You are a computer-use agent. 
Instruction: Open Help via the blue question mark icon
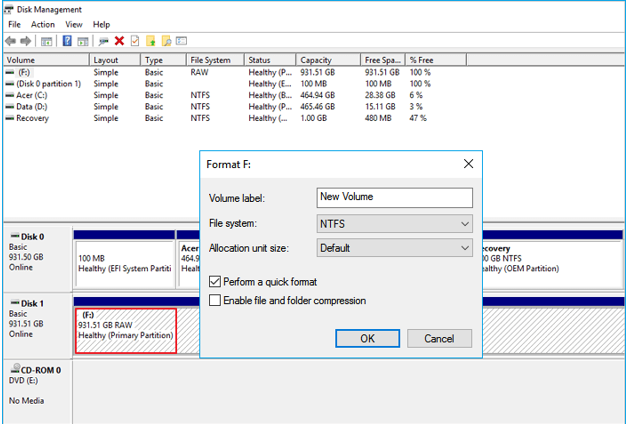click(x=67, y=41)
